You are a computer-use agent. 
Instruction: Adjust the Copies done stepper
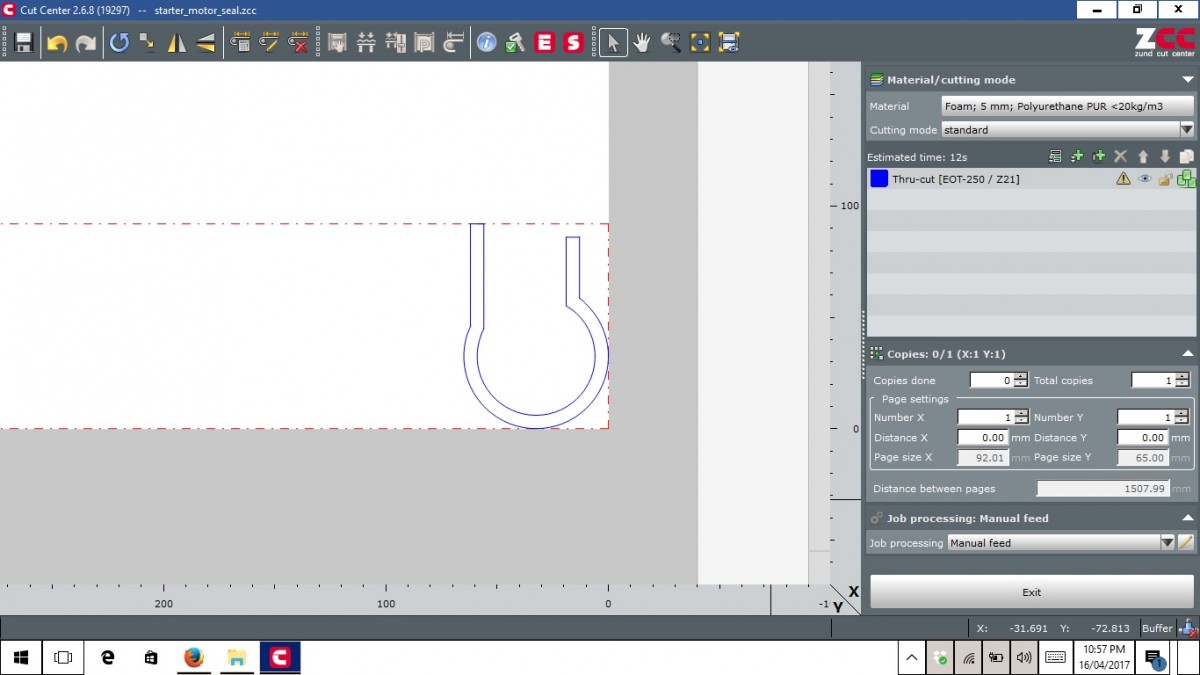1020,380
